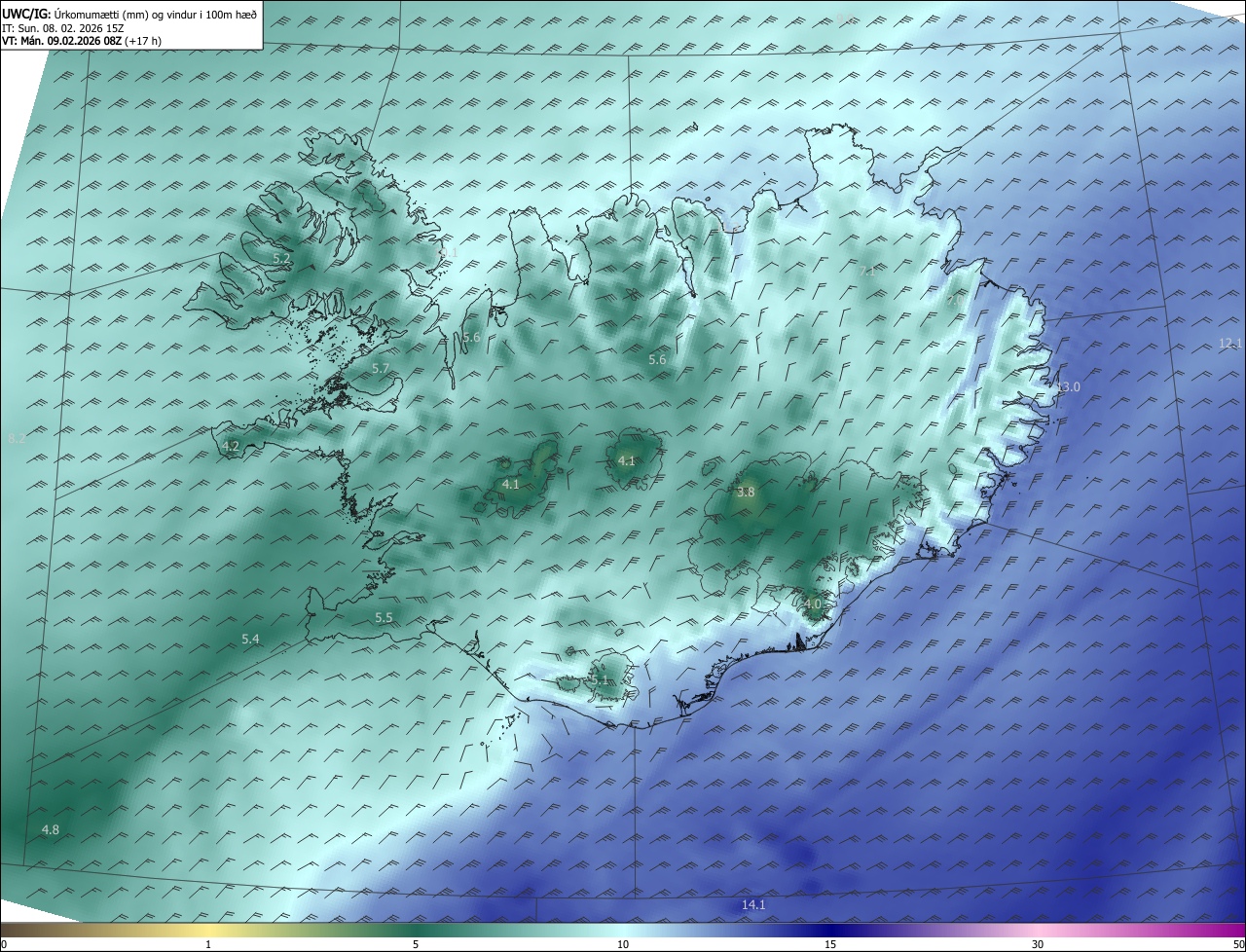This screenshot has width=1246, height=952.
Task: Click the IT: Sun. 08. 02. 2026 15Z line
Action: pyautogui.click(x=64, y=28)
